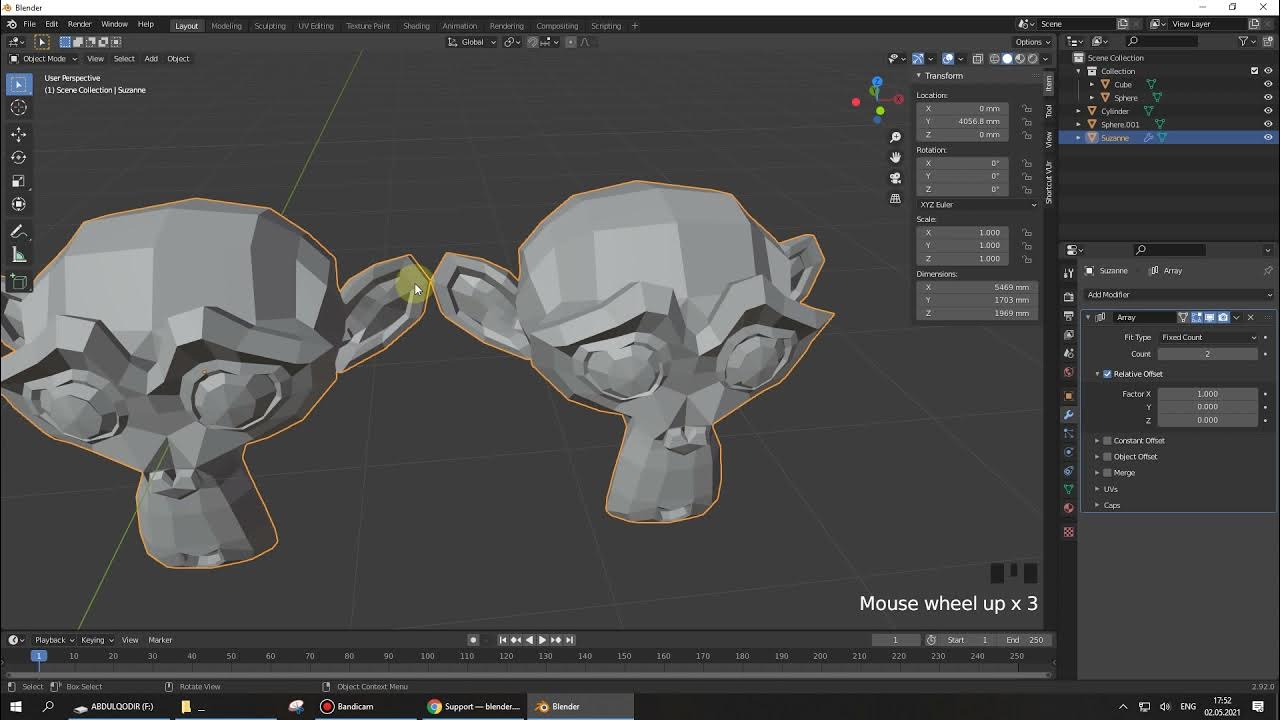
Task: Open the XYZ Euler rotation mode dropdown
Action: point(977,205)
